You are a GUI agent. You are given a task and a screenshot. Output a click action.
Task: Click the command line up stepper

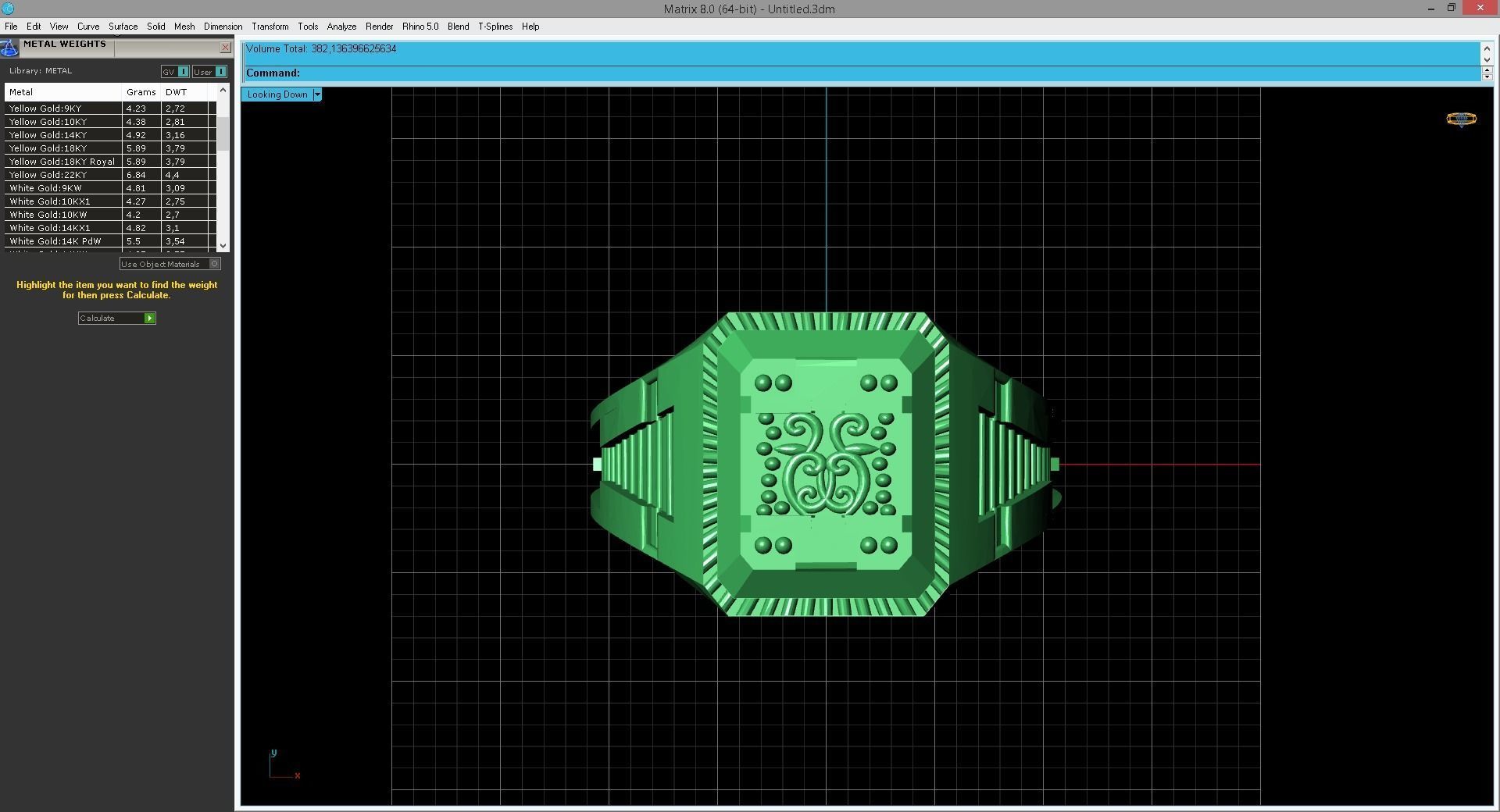[1487, 69]
